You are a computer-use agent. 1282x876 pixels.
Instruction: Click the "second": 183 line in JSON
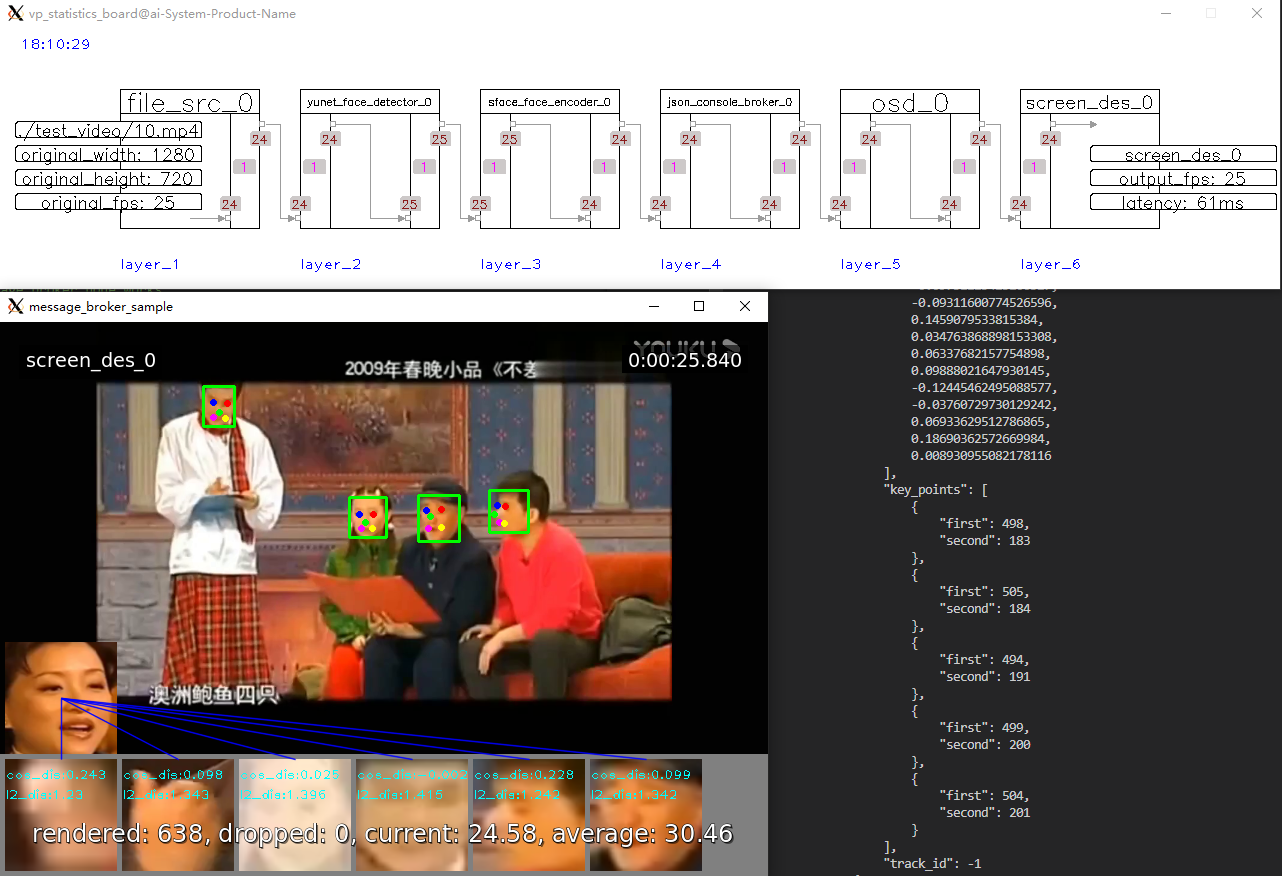point(984,540)
